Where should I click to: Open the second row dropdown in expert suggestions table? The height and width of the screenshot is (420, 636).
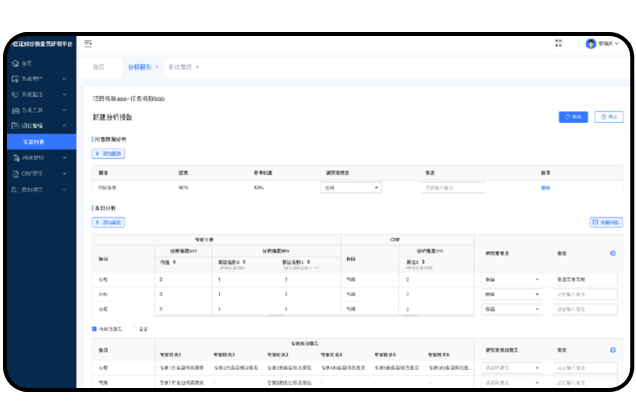[511, 383]
